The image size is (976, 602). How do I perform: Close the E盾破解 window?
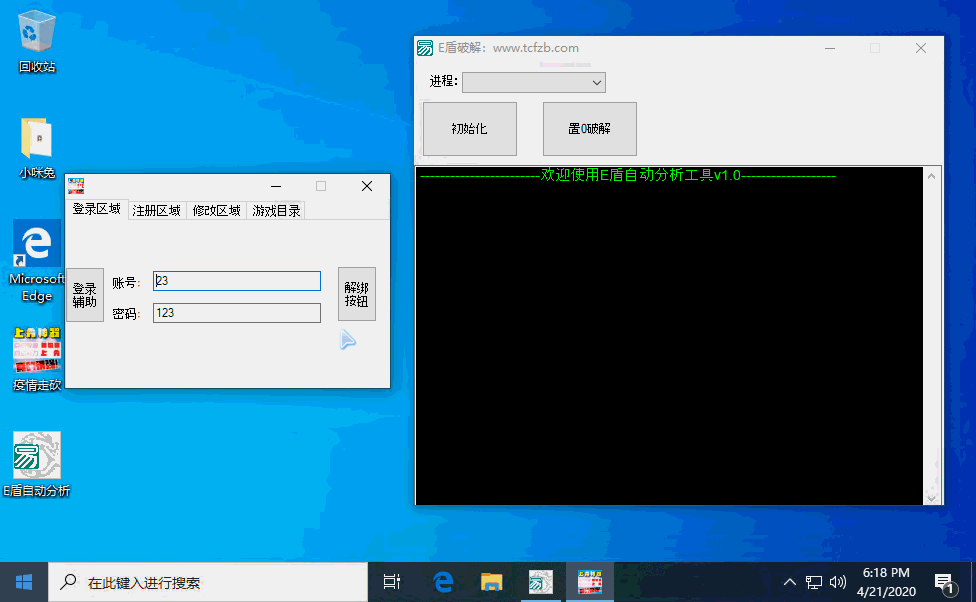[x=921, y=48]
